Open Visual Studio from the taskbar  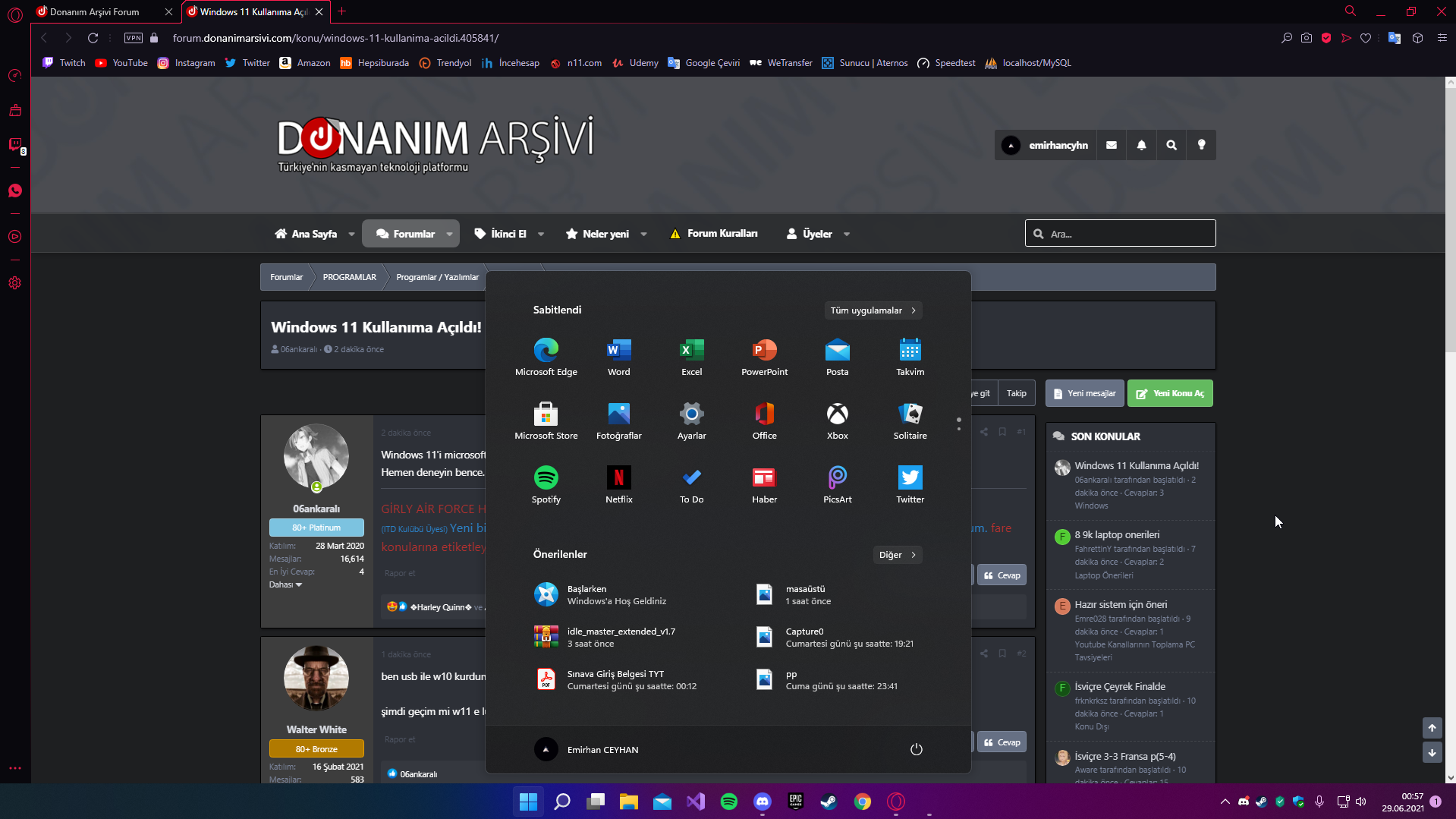(695, 802)
